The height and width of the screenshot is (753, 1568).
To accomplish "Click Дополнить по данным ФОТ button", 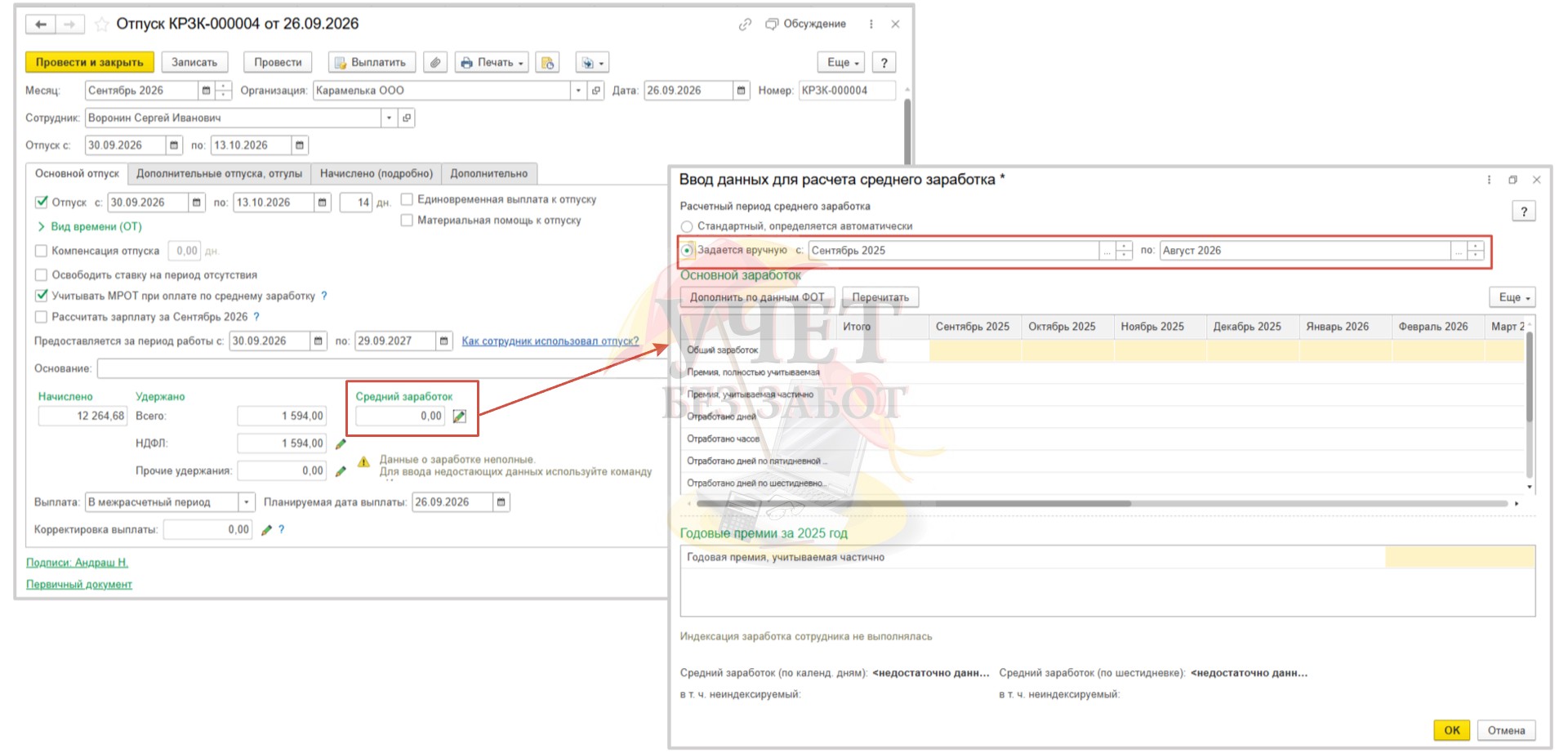I will [x=757, y=297].
